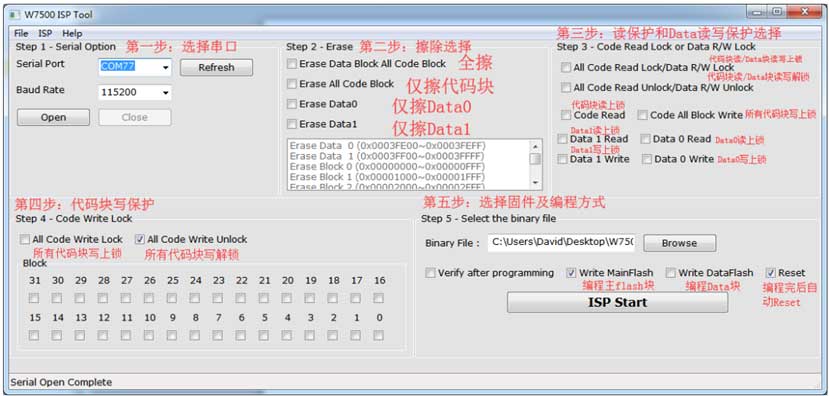Click the 'Serial Open Complete' status text
Viewport: 829px width, 396px height.
tap(61, 382)
